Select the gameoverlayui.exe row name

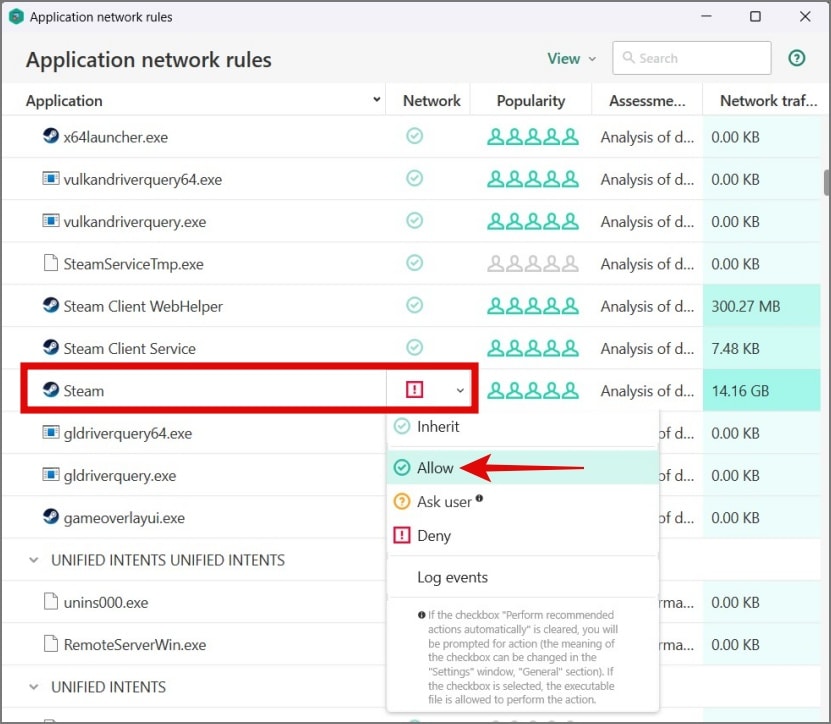pyautogui.click(x=124, y=518)
